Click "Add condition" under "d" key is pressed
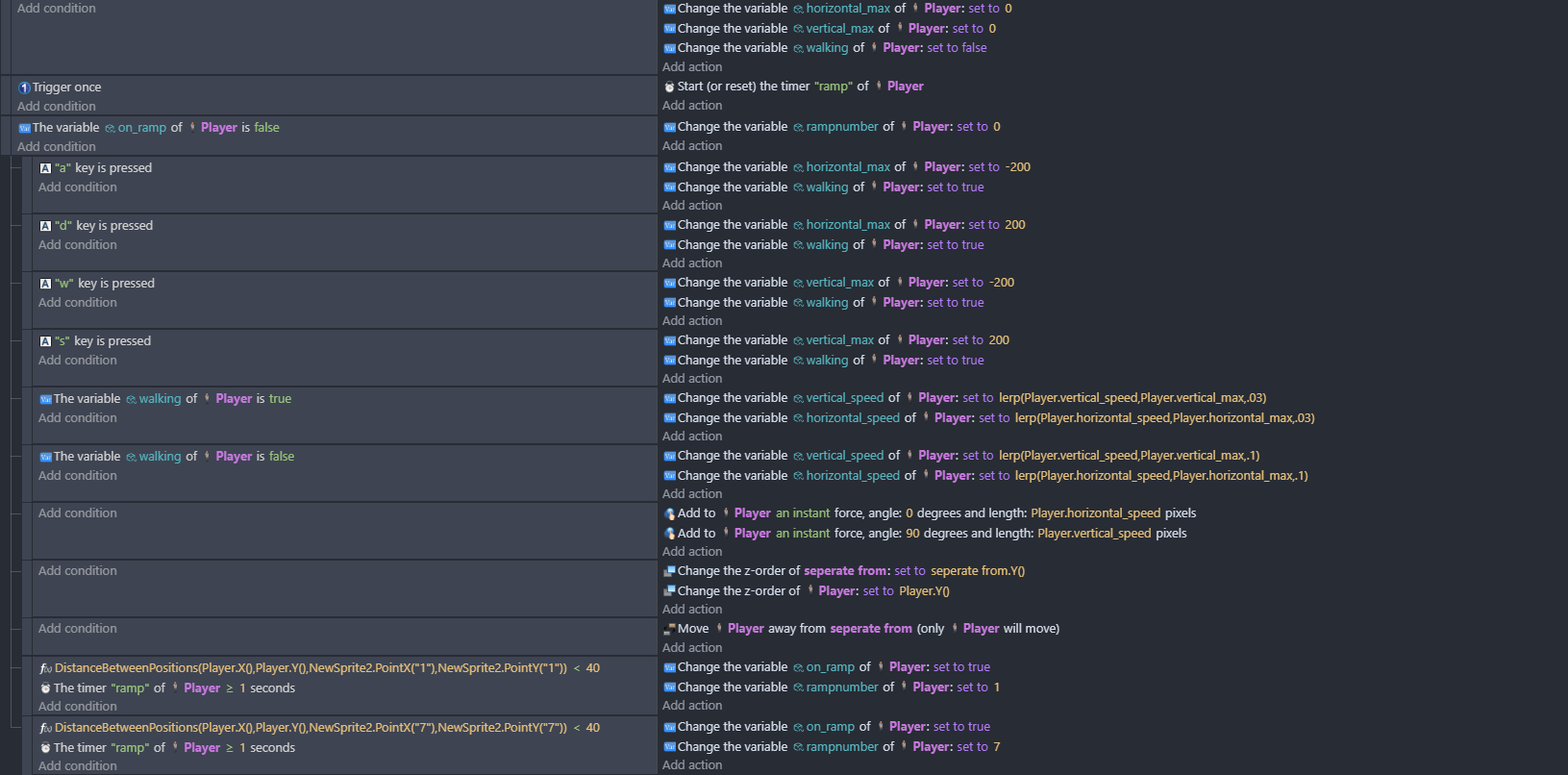The width and height of the screenshot is (1568, 775). (x=77, y=245)
